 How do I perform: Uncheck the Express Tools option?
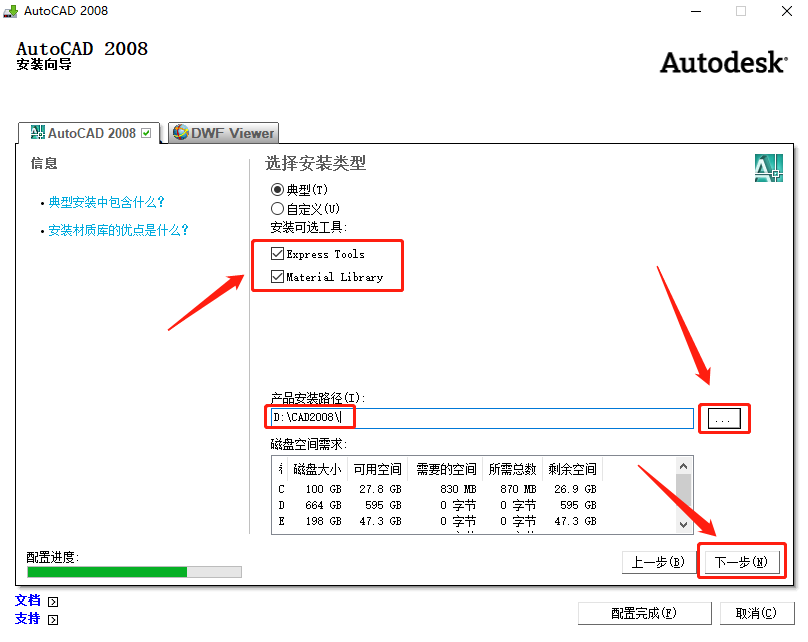point(277,254)
